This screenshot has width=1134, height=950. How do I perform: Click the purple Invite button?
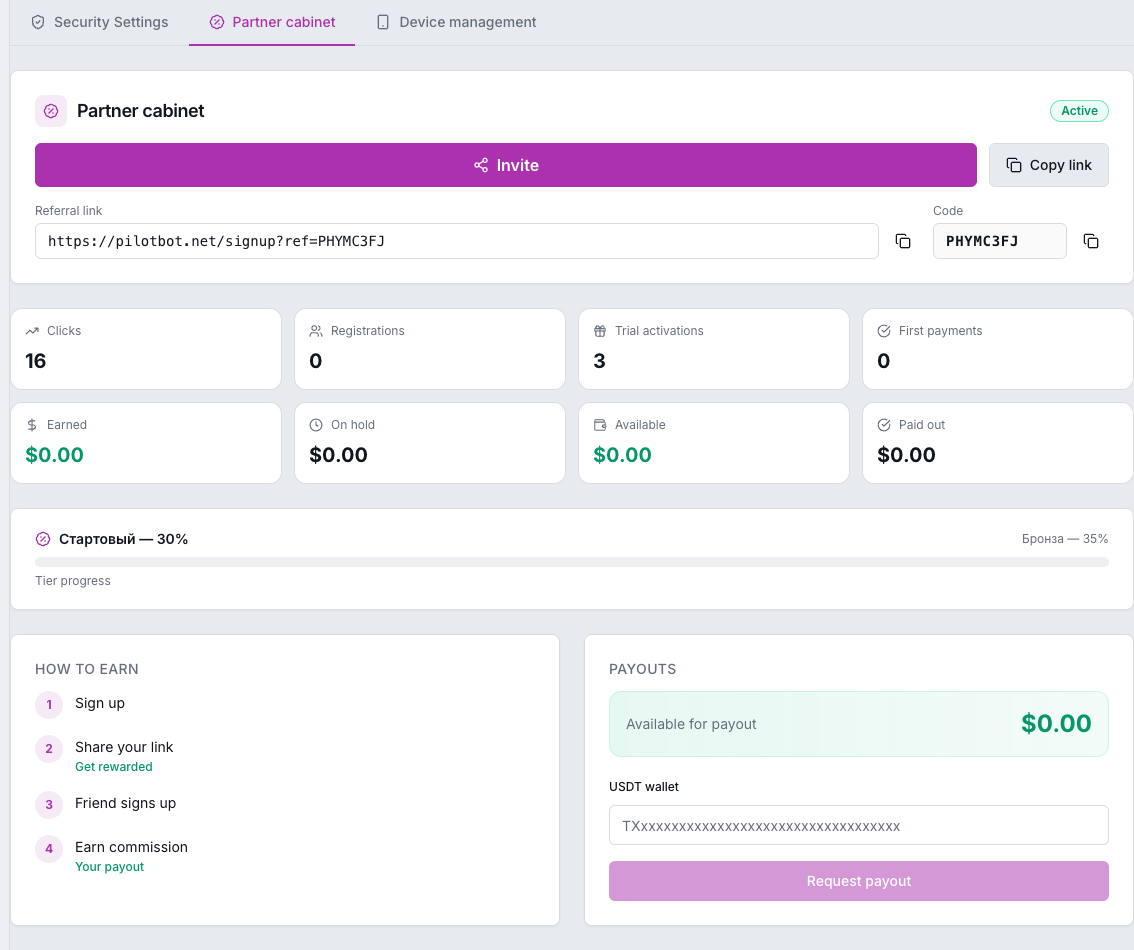tap(506, 165)
